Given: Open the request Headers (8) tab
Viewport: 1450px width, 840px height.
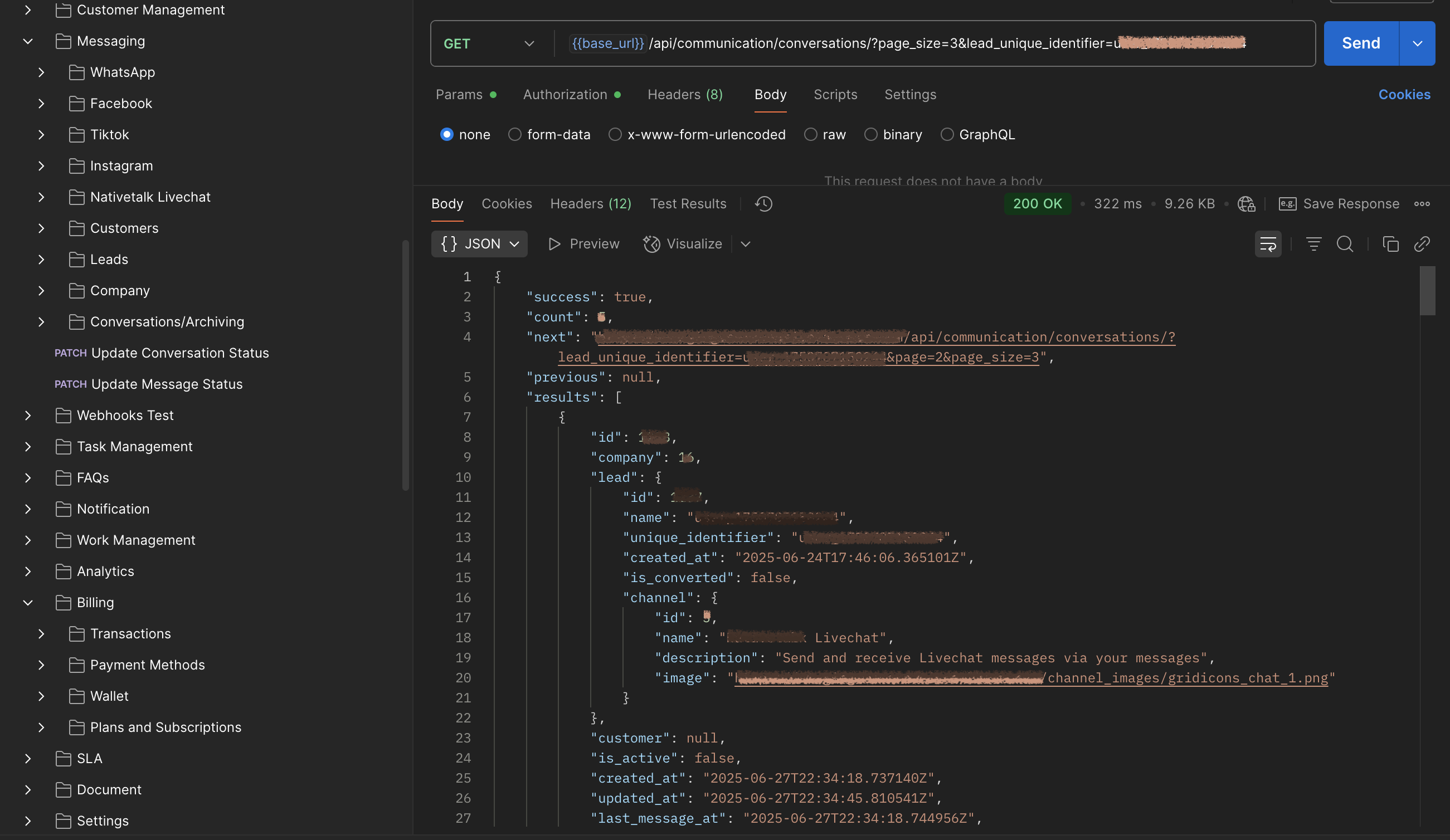Looking at the screenshot, I should click(685, 94).
